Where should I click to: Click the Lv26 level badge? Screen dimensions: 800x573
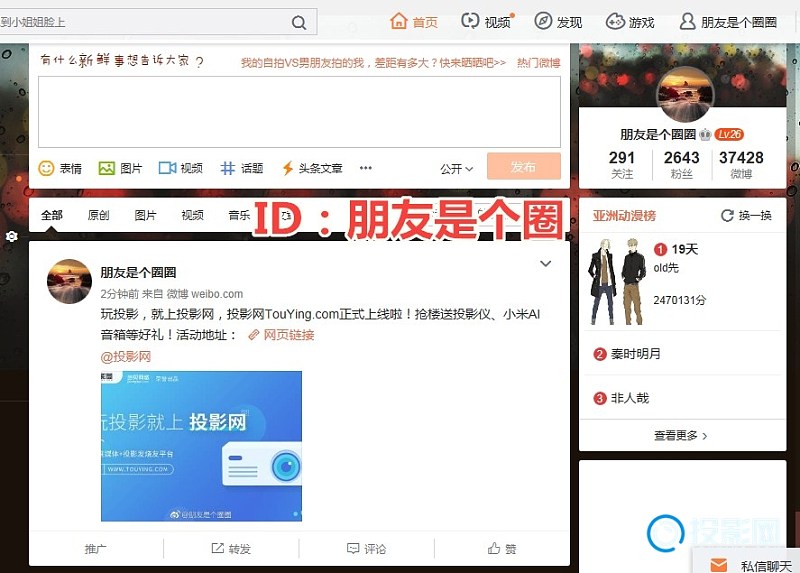point(729,135)
